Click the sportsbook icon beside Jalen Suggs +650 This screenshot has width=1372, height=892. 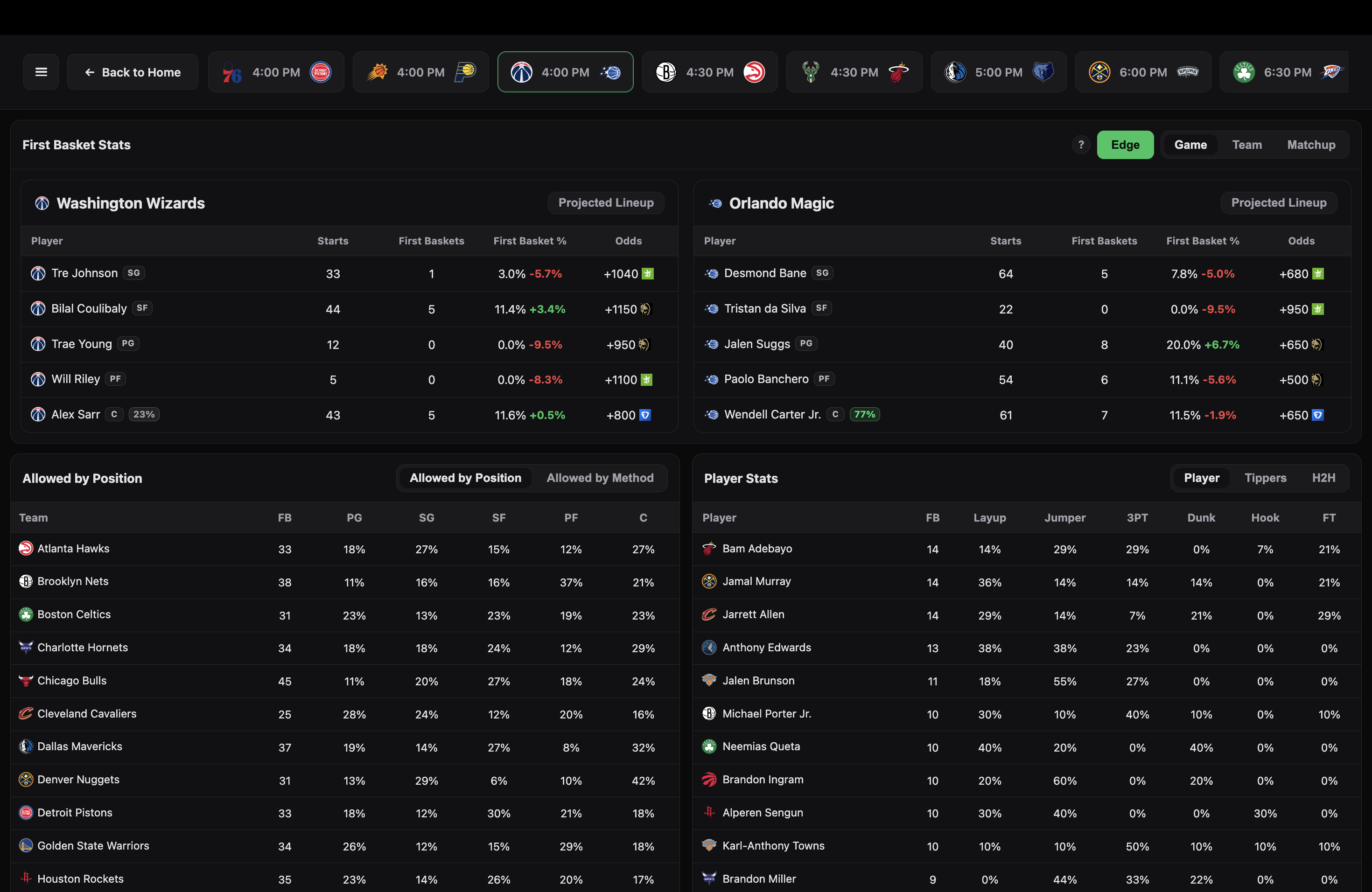coord(1316,345)
